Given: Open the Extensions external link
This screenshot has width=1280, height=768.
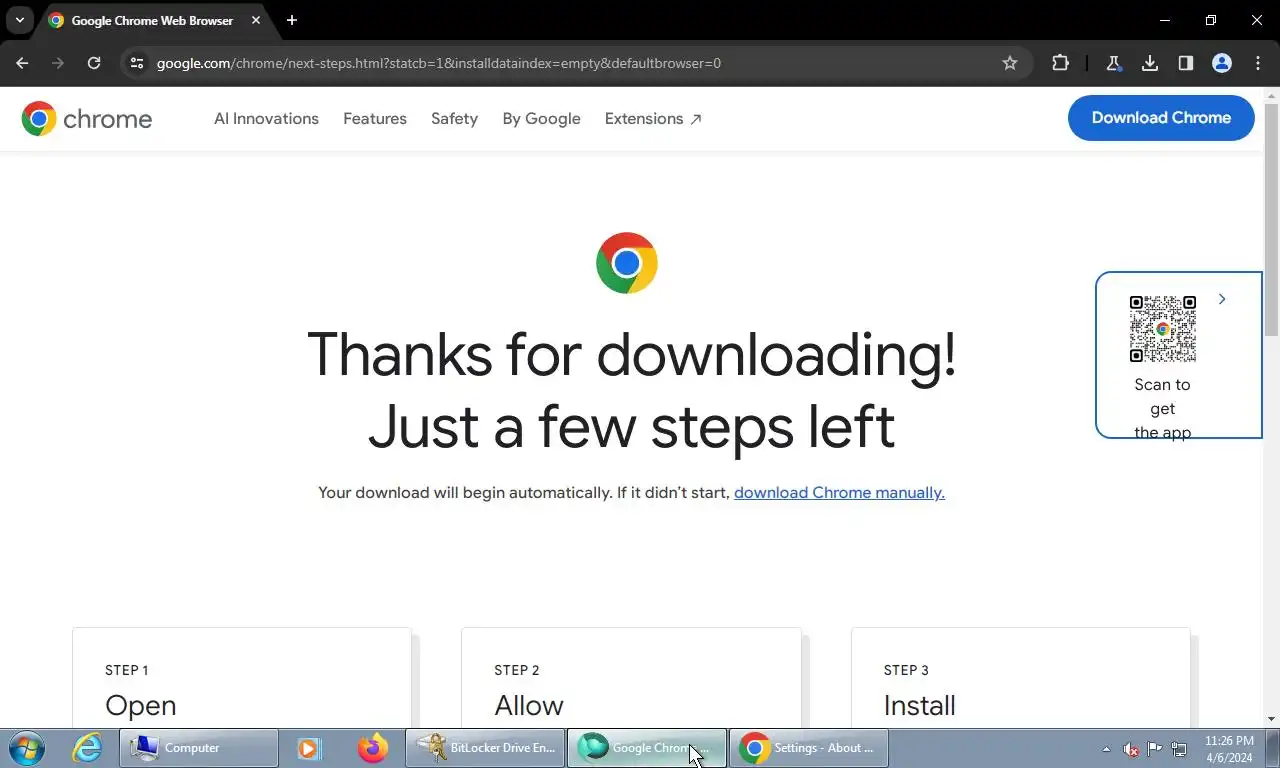Looking at the screenshot, I should 653,118.
